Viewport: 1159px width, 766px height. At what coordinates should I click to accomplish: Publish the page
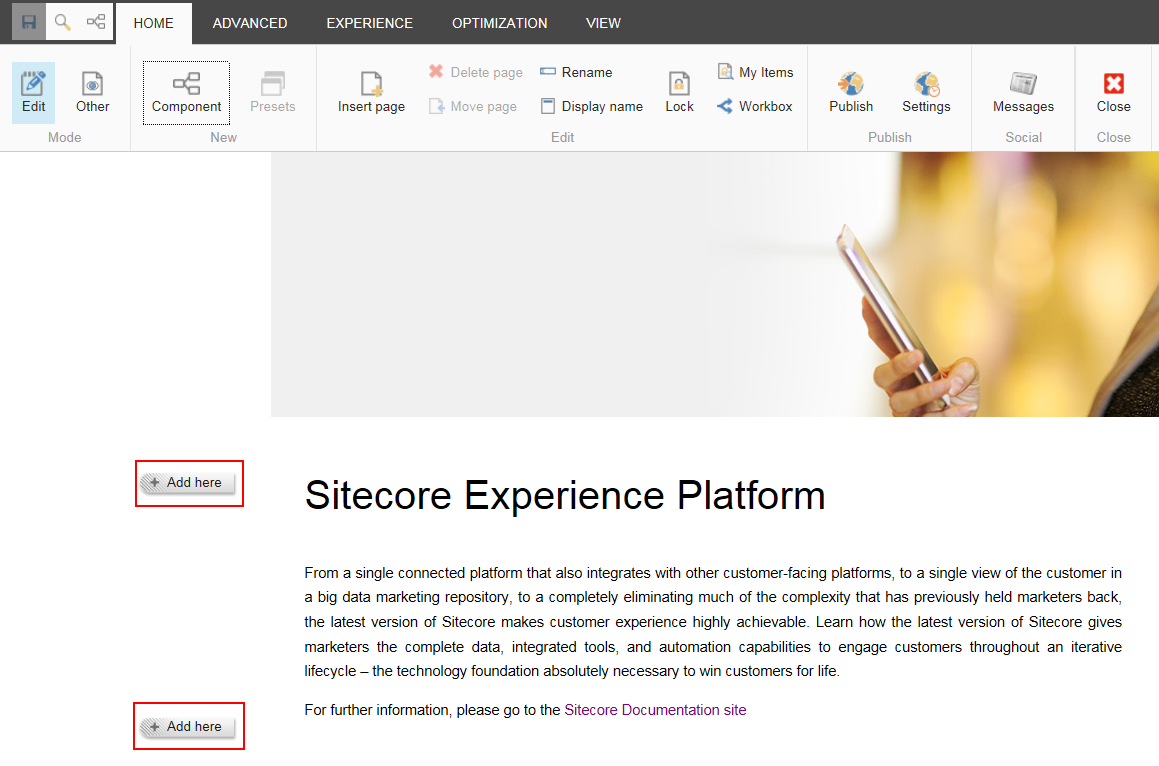(851, 92)
